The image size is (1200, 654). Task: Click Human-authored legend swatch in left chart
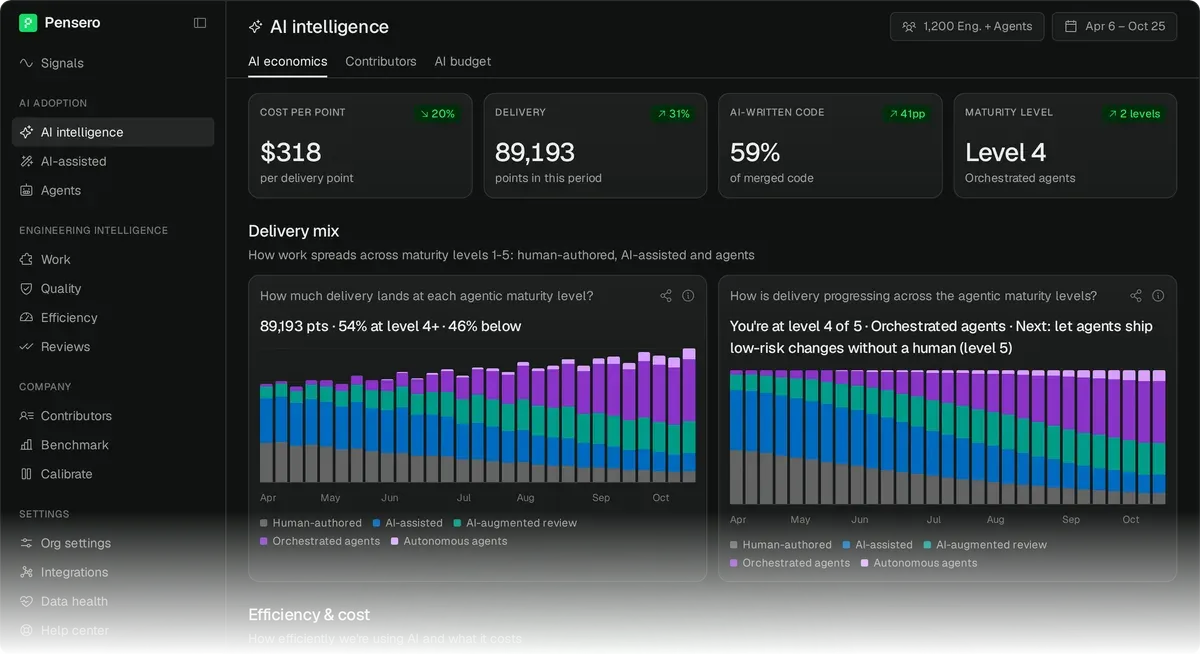pos(264,523)
